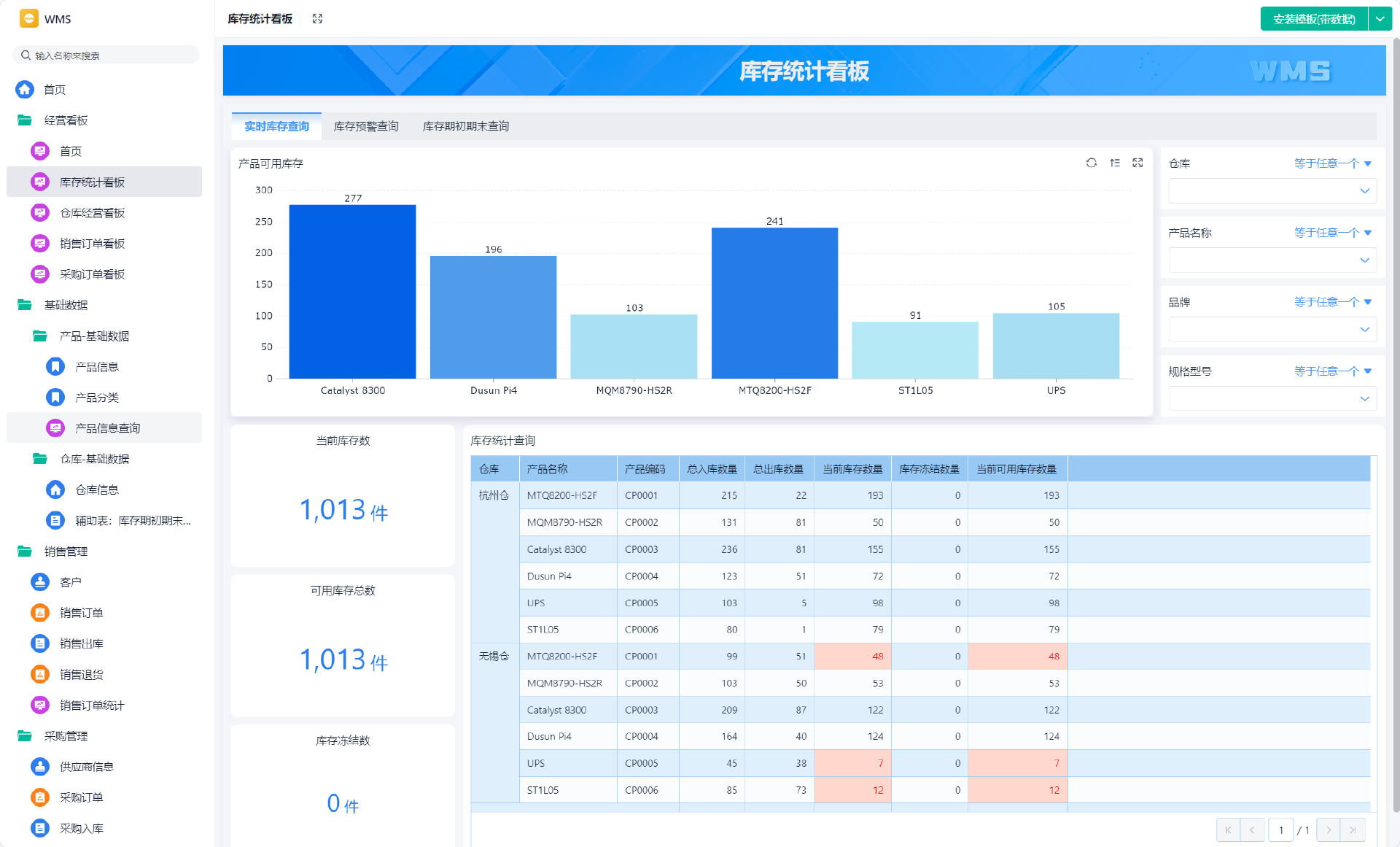Open 仓库信息 in sidebar
The image size is (1400, 847).
[x=96, y=490]
